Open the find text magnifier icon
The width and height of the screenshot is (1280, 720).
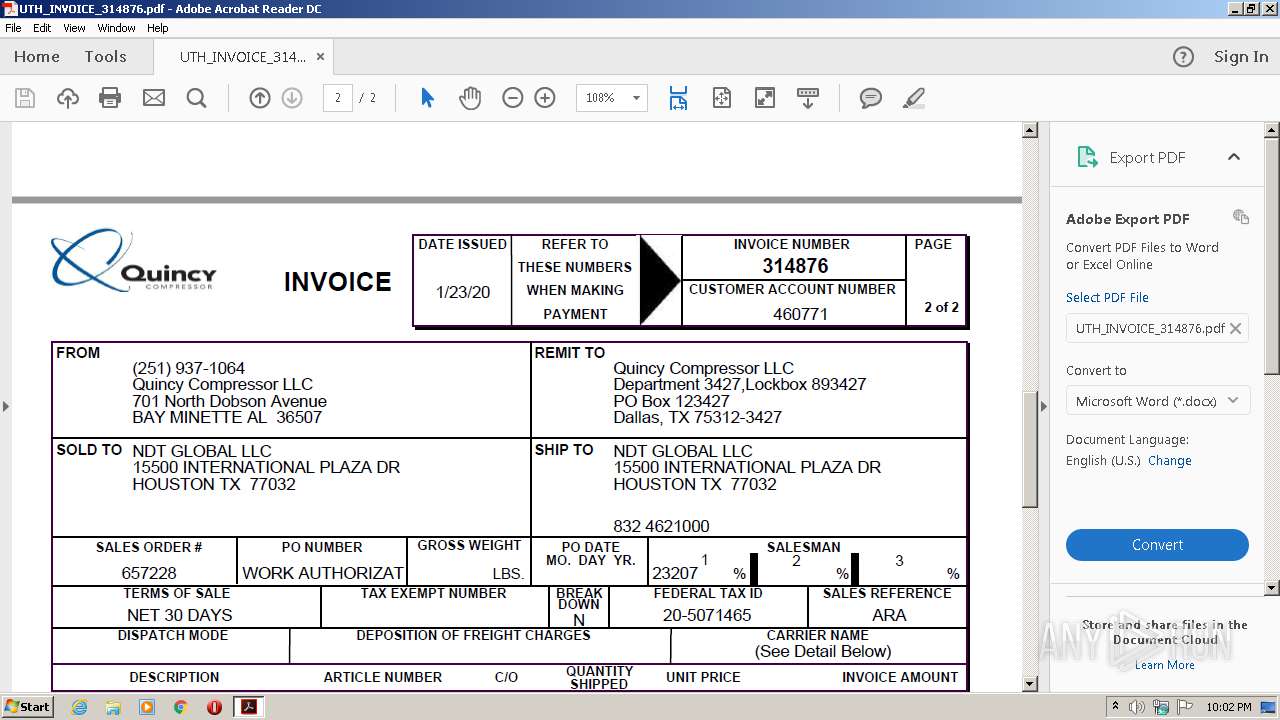click(x=197, y=98)
